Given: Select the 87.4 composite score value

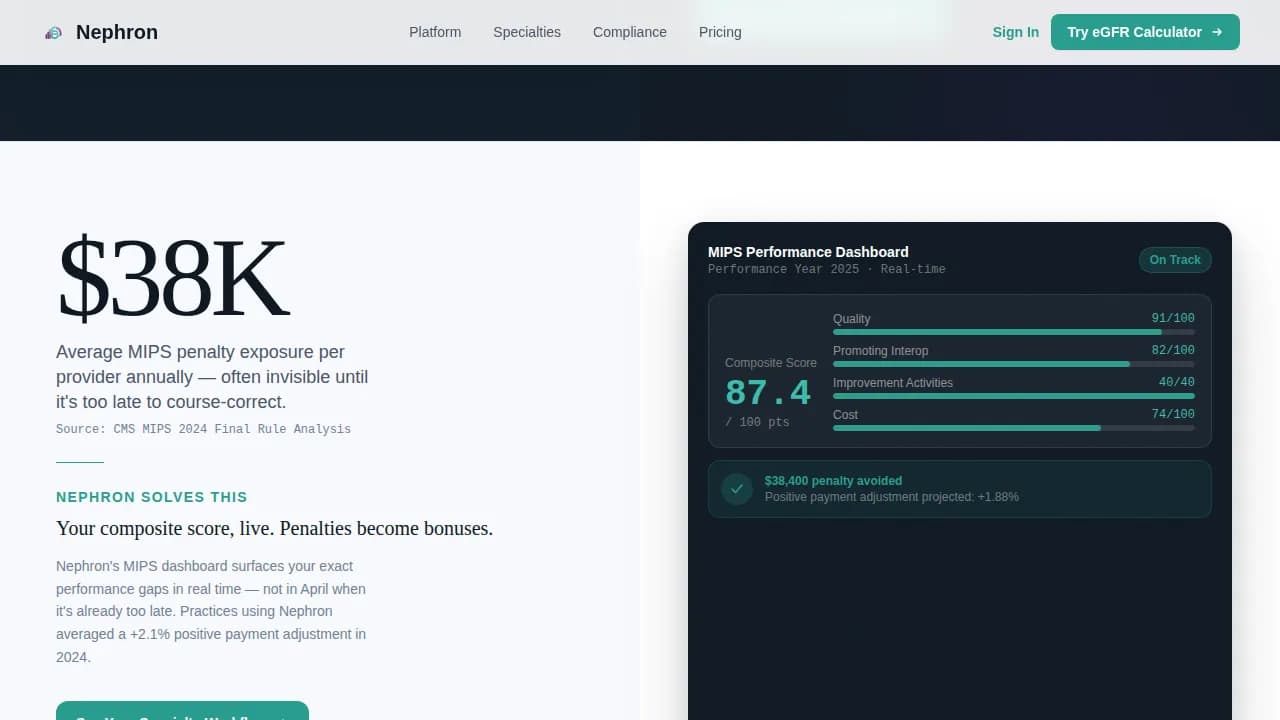Looking at the screenshot, I should point(768,392).
